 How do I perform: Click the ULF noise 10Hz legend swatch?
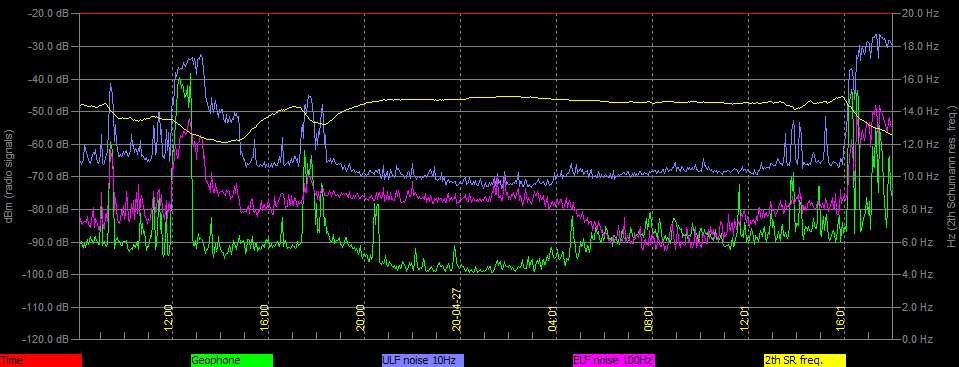(x=423, y=361)
